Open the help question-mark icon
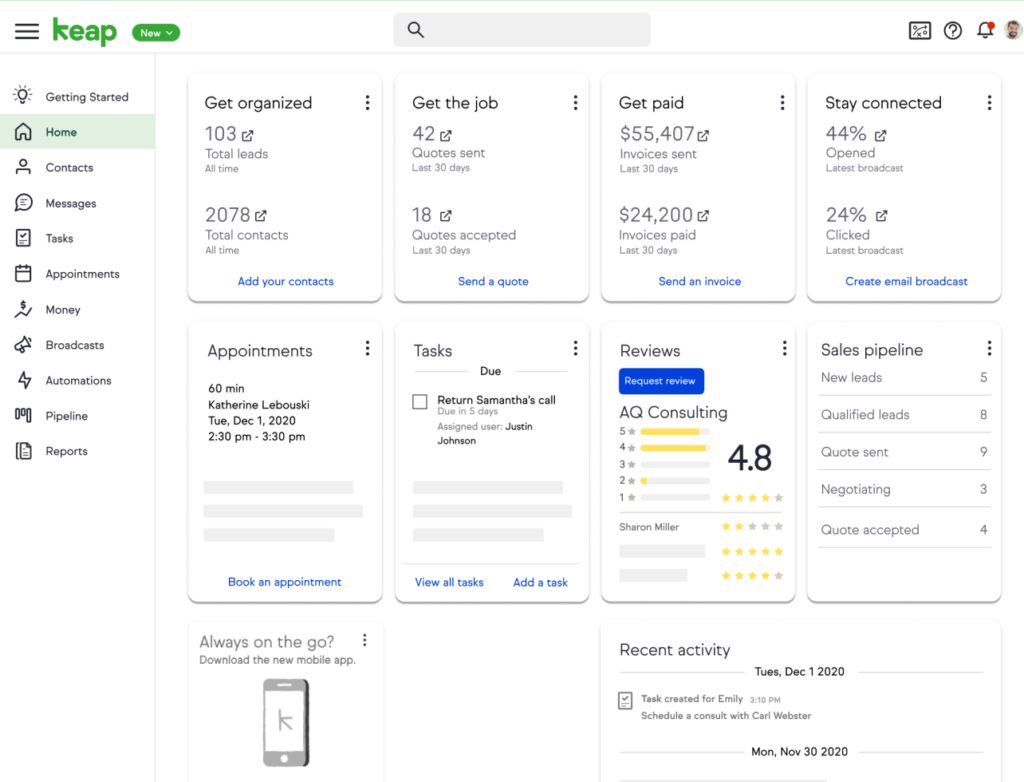1024x782 pixels. point(952,30)
